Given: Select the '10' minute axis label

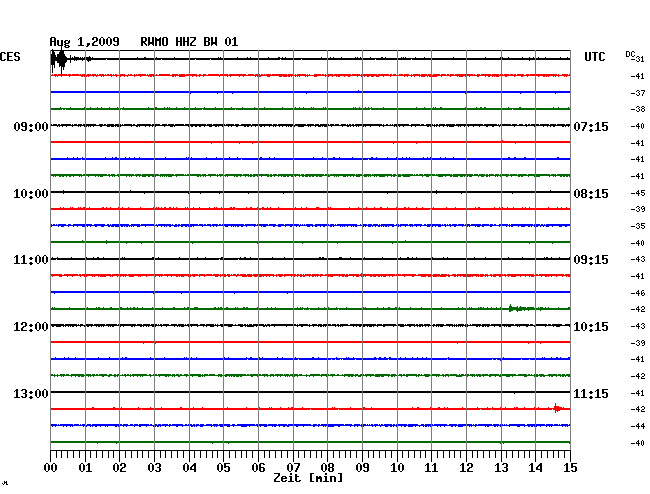Looking at the screenshot, I should pyautogui.click(x=397, y=467).
